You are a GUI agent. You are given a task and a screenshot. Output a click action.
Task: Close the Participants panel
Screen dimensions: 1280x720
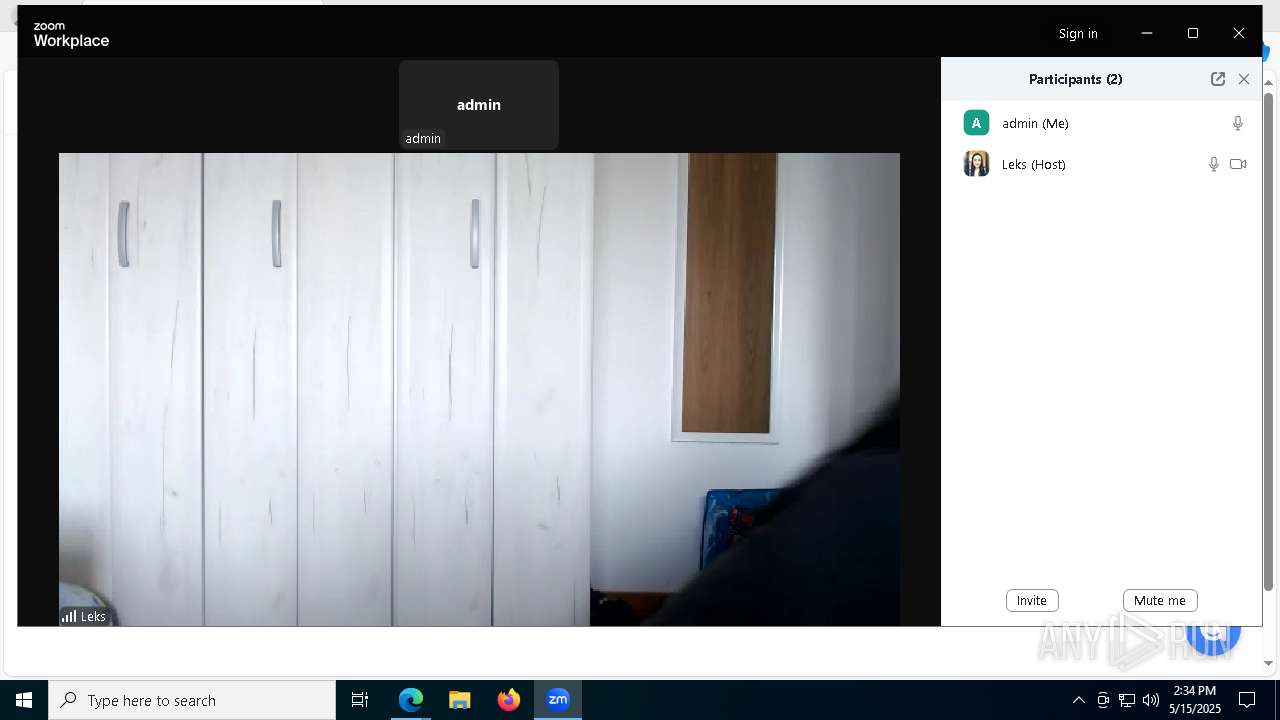pos(1244,79)
